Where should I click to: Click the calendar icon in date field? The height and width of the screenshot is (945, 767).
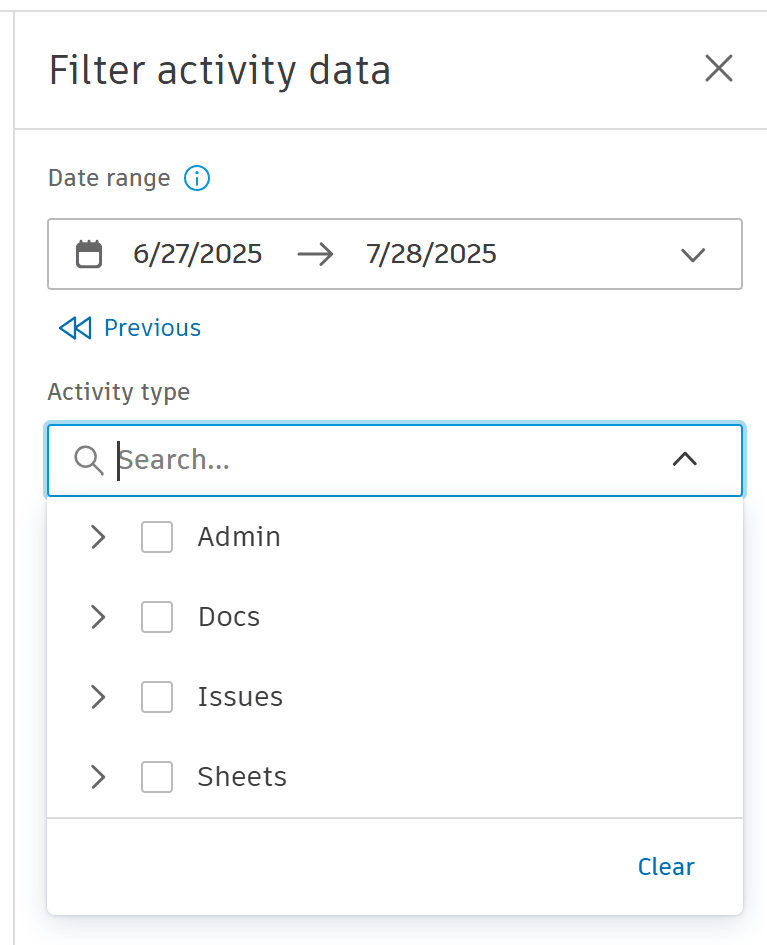tap(89, 254)
